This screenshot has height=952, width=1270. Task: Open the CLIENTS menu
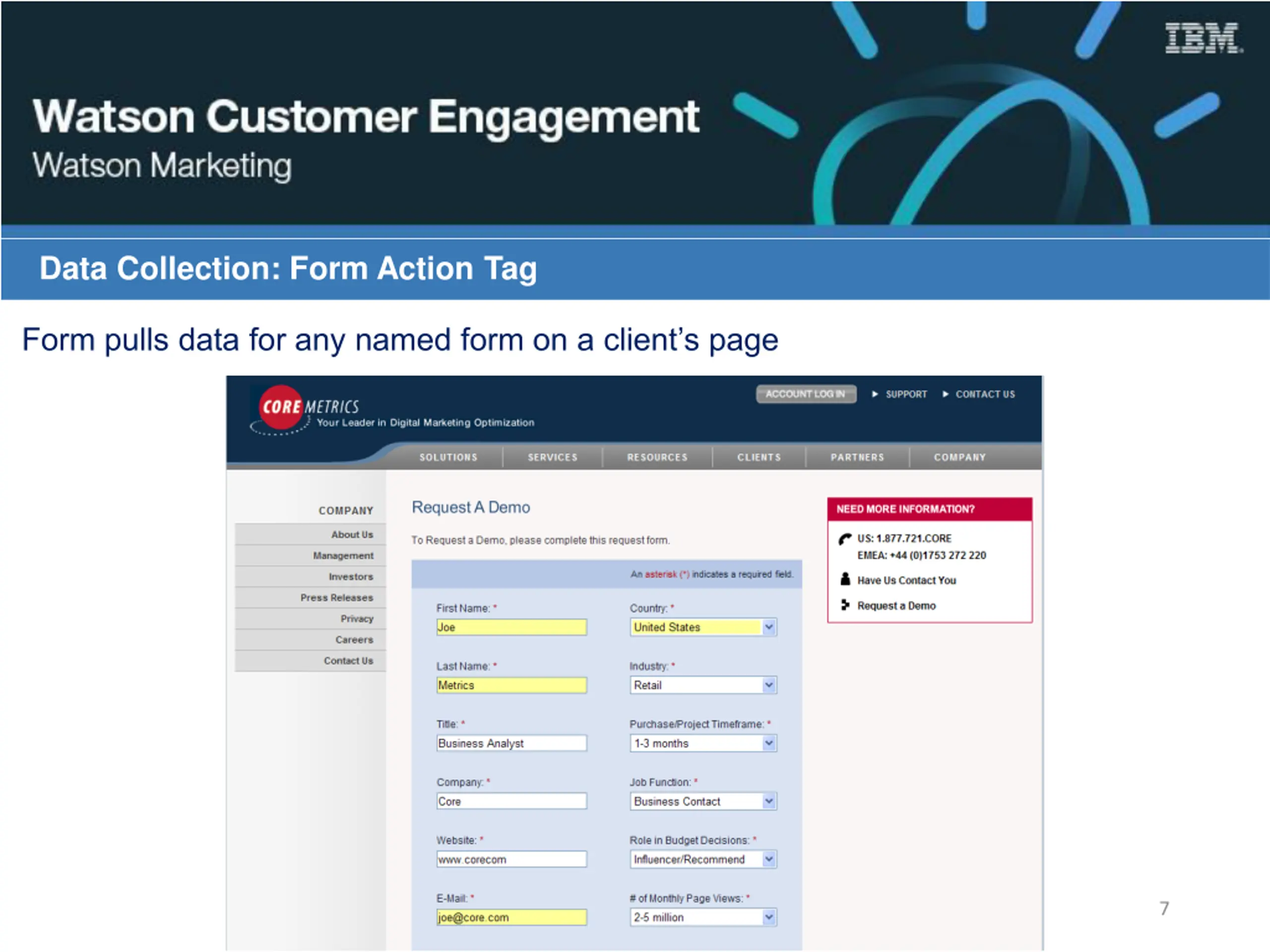coord(759,457)
